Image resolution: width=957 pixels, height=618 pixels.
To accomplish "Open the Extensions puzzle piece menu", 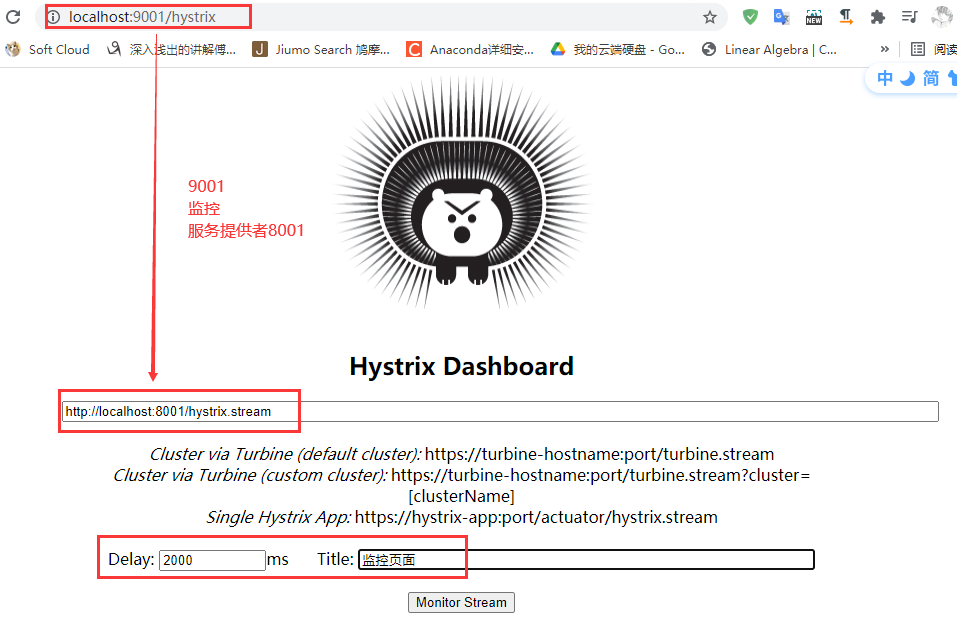I will pyautogui.click(x=878, y=17).
